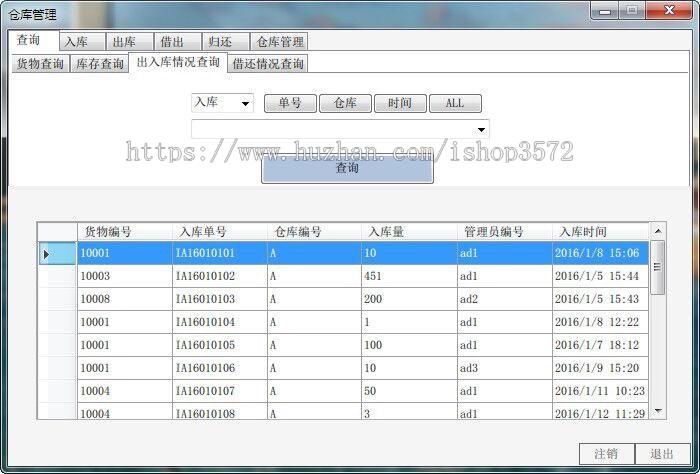Click admin ad2 cell

(x=505, y=299)
